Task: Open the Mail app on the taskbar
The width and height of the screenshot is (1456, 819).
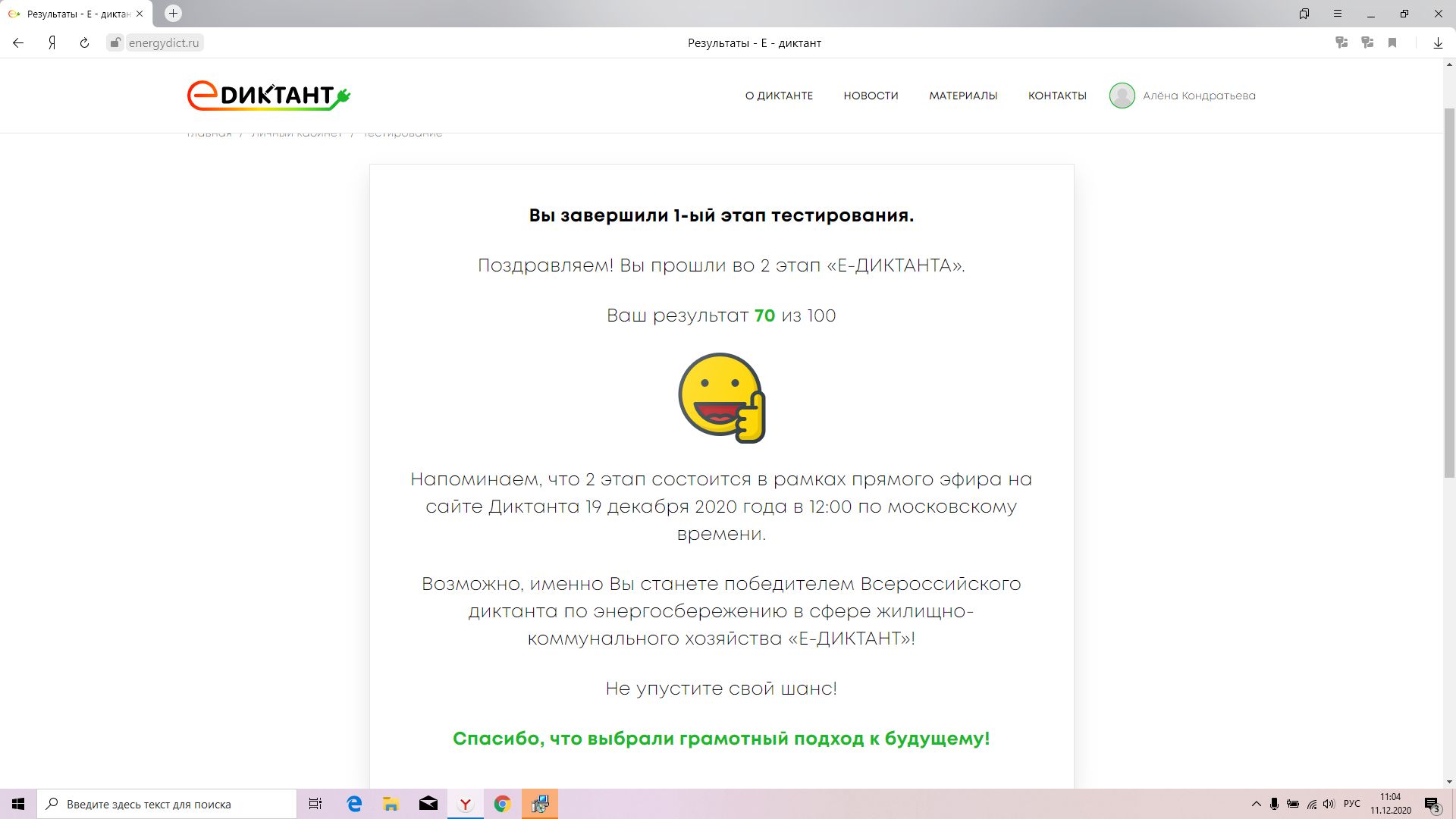Action: click(x=428, y=804)
